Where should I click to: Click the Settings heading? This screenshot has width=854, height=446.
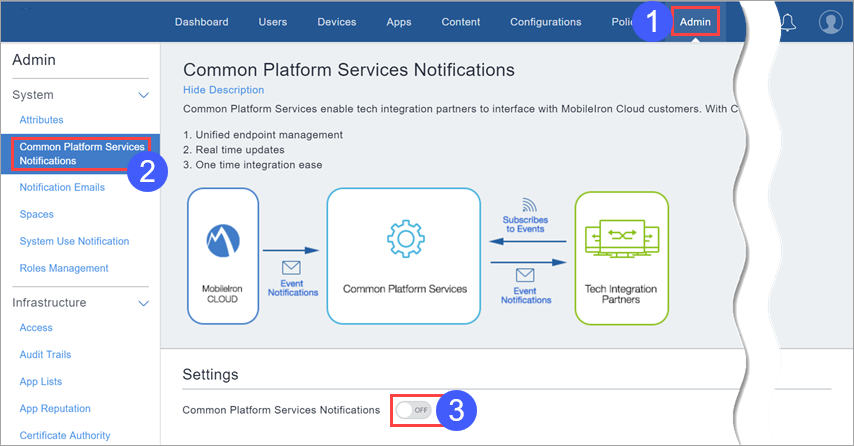point(210,375)
